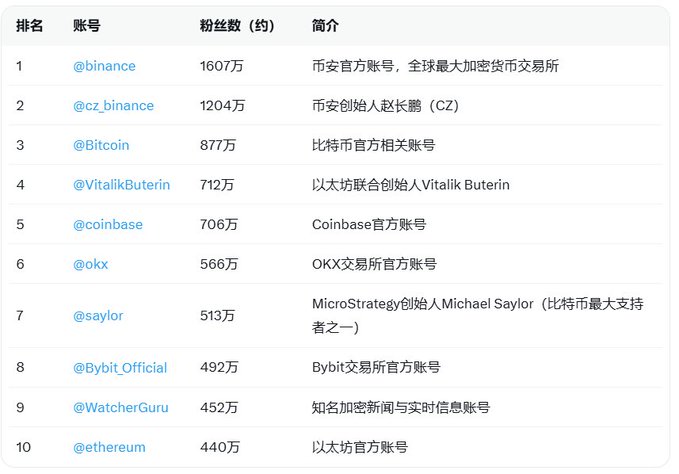Screen dimensions: 679x474
Task: Open the @Bitcoin account link
Action: coord(101,145)
